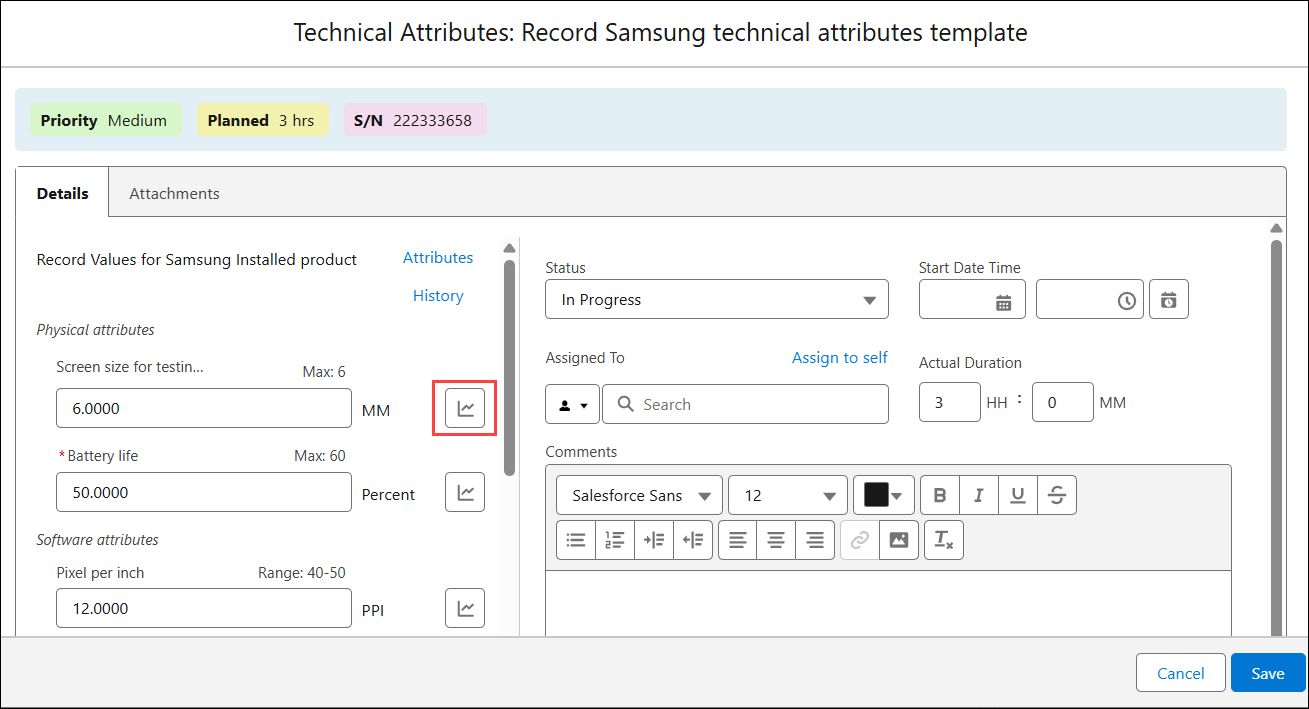Insert an image into comments
The height and width of the screenshot is (709, 1309).
tap(899, 540)
